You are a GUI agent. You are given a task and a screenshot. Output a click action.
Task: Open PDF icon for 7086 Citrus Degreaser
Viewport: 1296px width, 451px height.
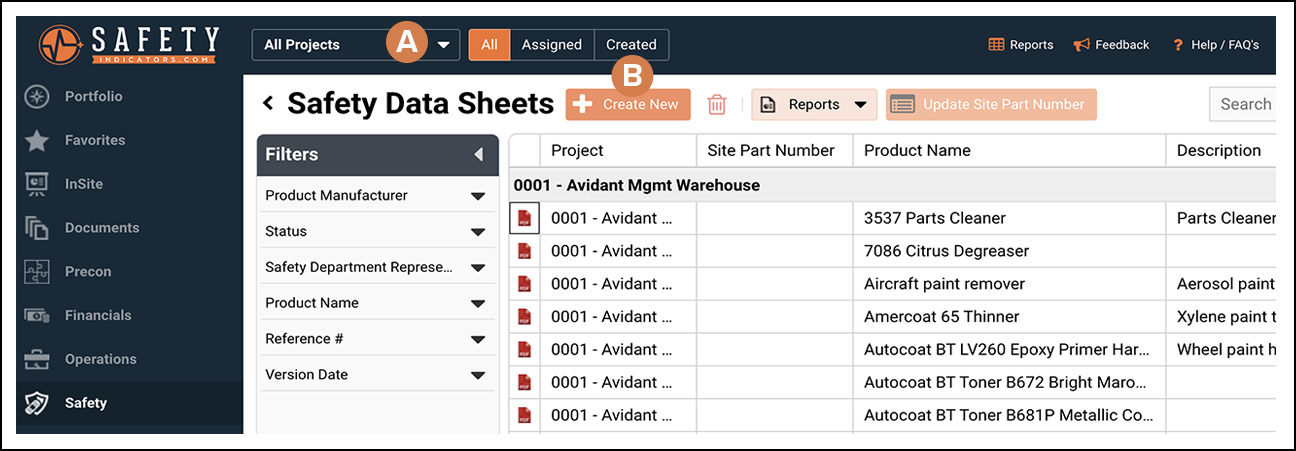(524, 251)
